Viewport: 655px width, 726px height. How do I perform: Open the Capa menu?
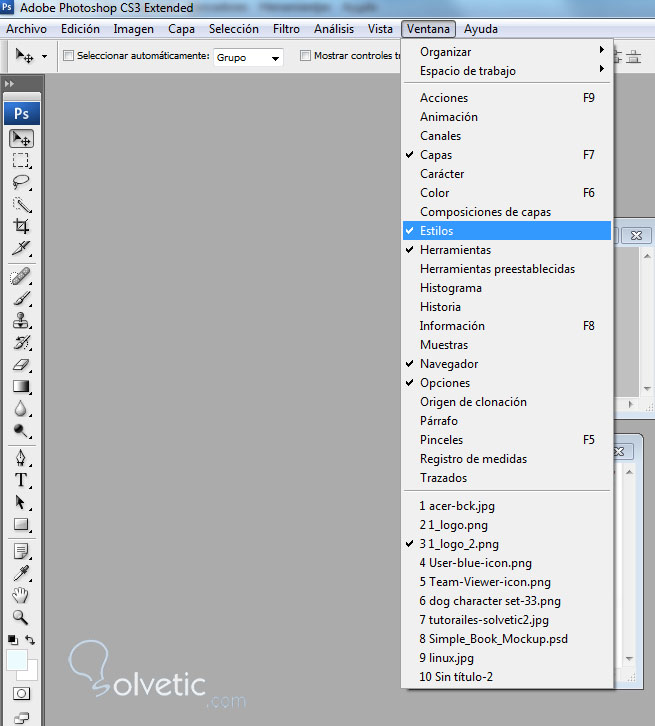tap(181, 29)
